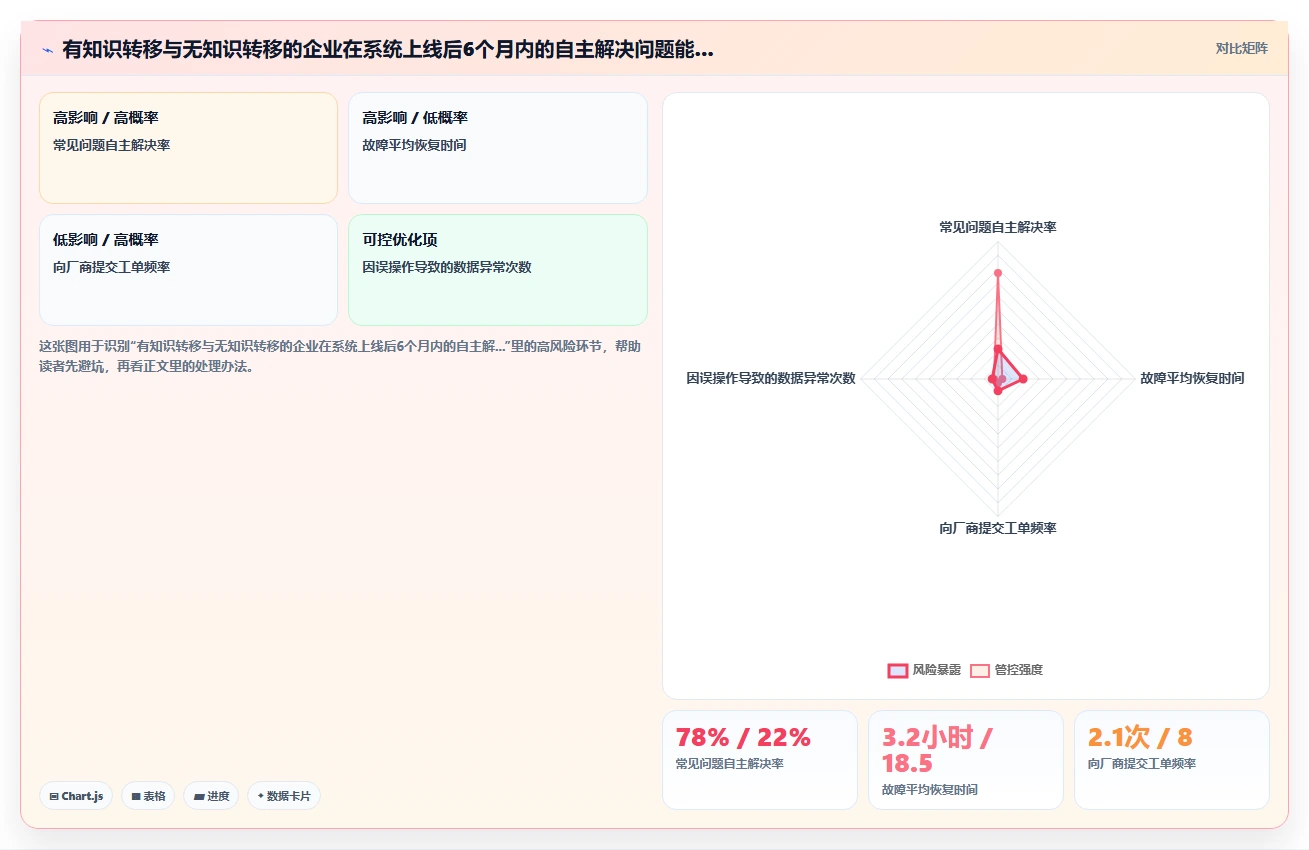The width and height of the screenshot is (1309, 850).
Task: Click the zigzag icon beside the header title
Action: coord(47,50)
